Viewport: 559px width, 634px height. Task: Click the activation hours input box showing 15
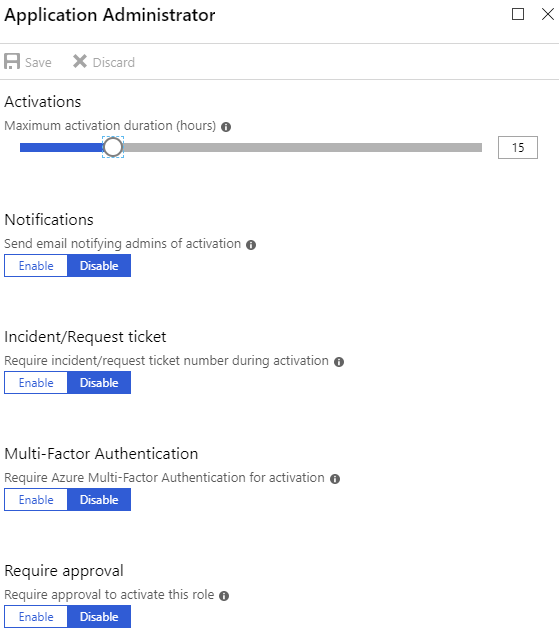[x=518, y=148]
